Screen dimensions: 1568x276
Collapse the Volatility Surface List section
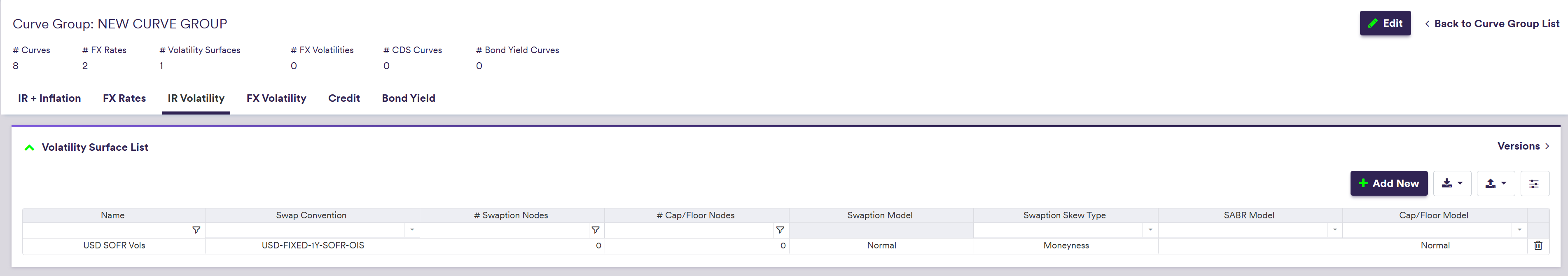(29, 147)
